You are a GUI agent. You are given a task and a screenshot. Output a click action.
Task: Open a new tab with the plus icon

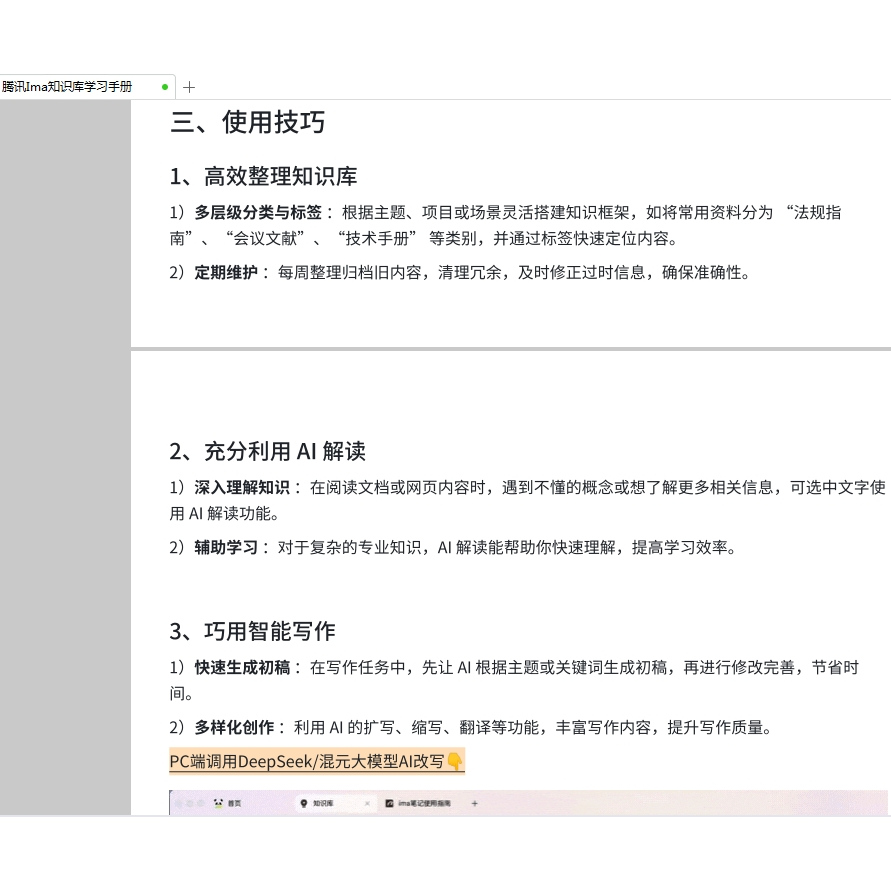189,88
